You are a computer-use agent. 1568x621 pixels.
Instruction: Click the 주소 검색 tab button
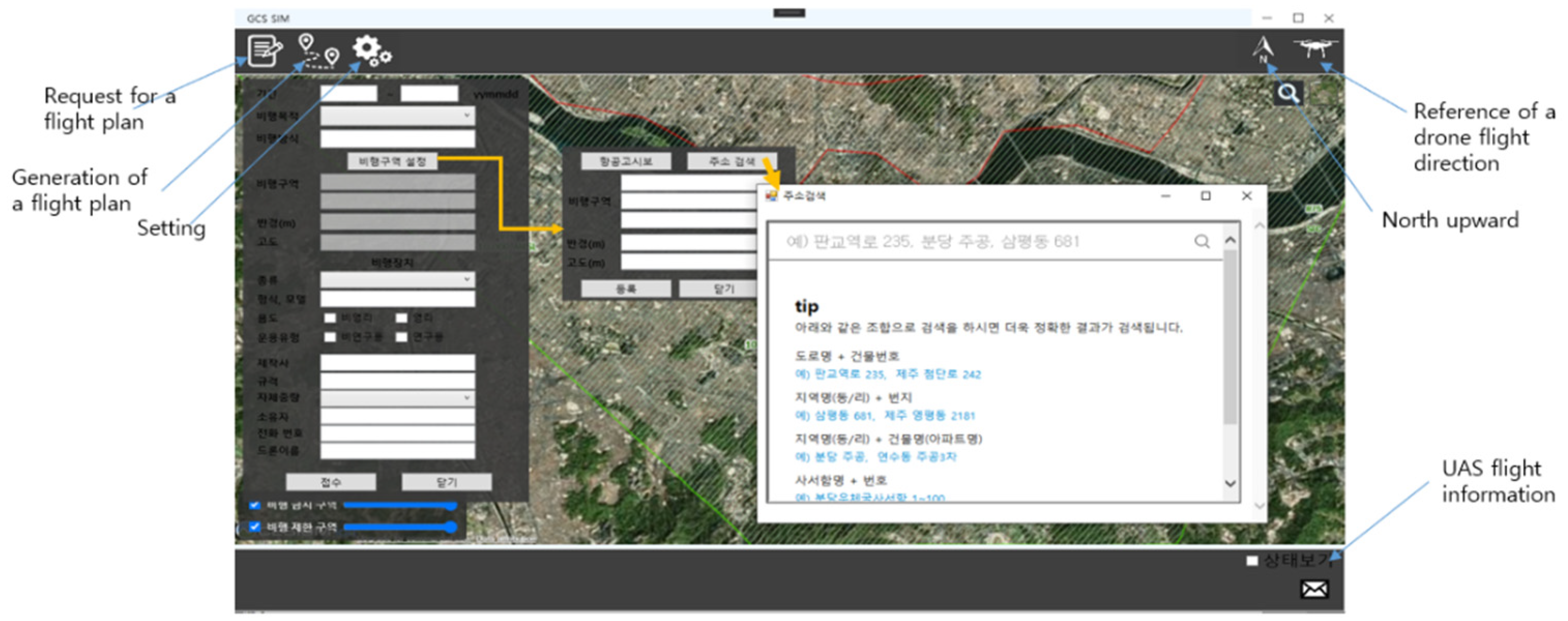731,161
